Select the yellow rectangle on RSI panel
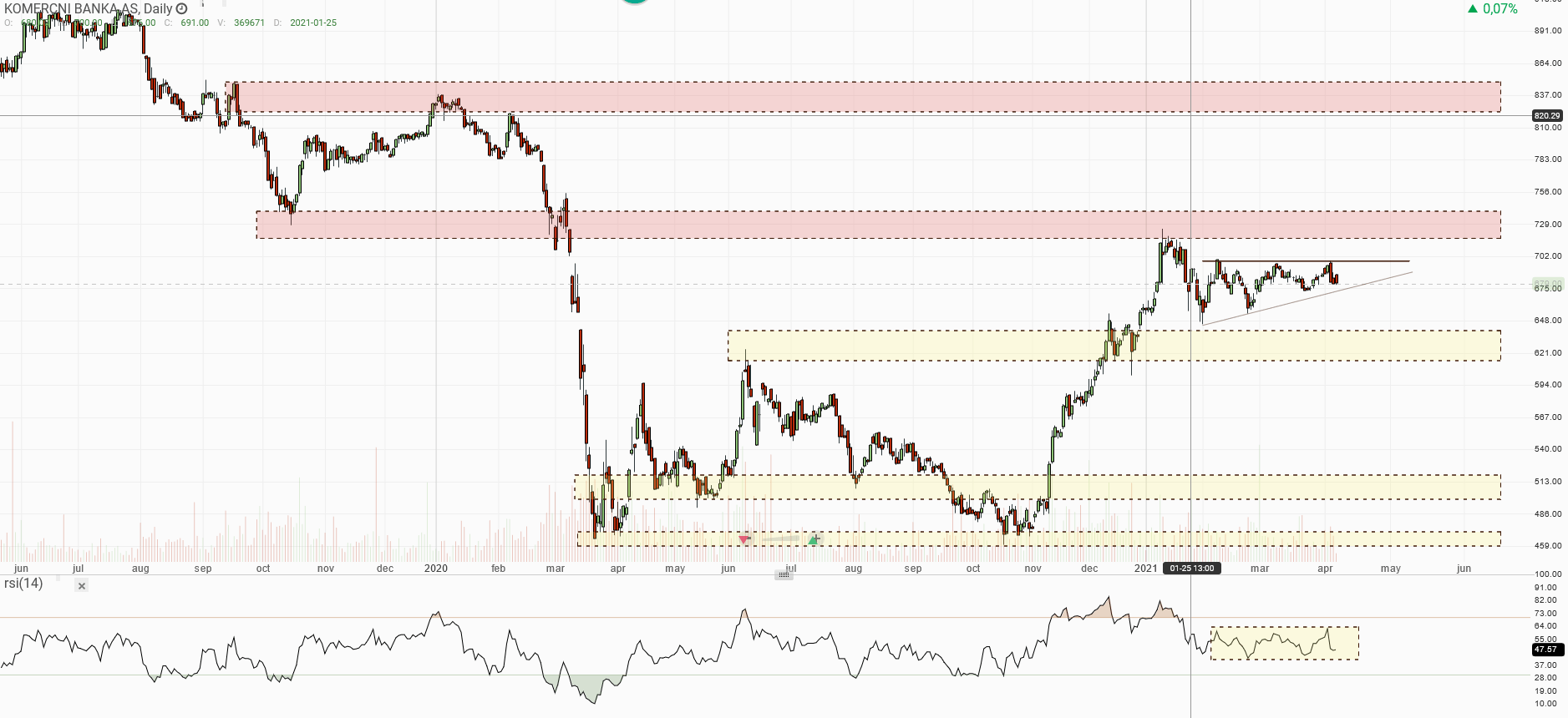Image resolution: width=1568 pixels, height=718 pixels. pyautogui.click(x=1284, y=643)
